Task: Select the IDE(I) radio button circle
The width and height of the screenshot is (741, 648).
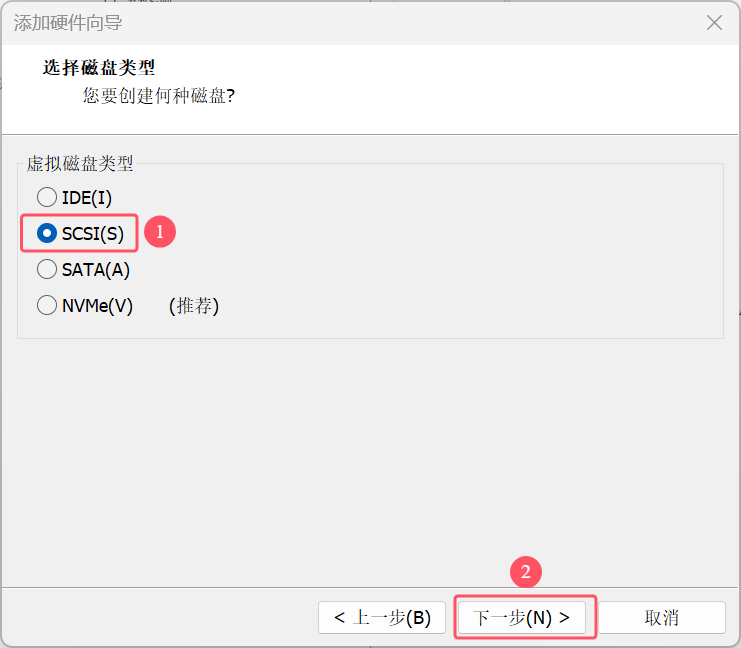Action: tap(47, 197)
